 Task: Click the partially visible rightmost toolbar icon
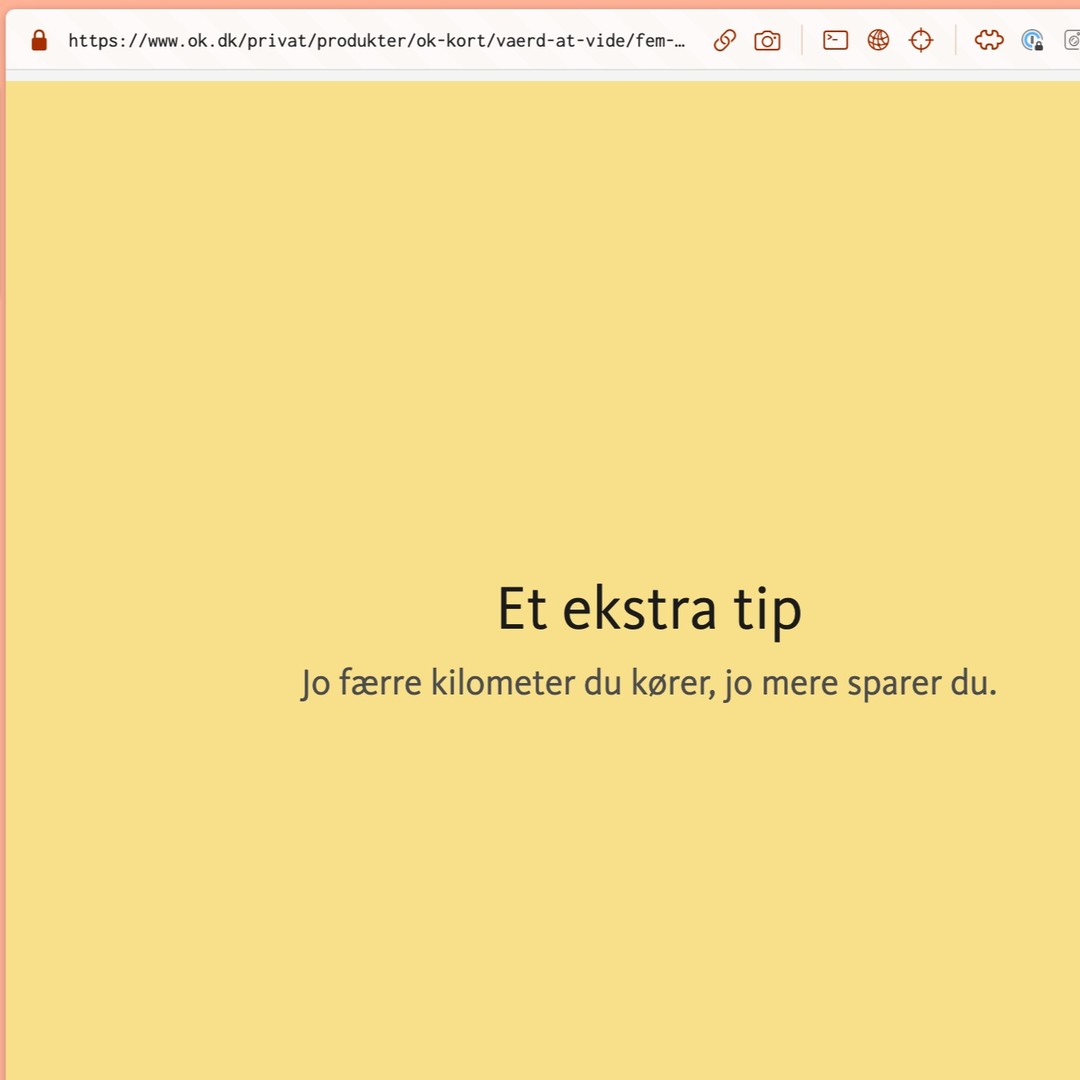coord(1072,41)
